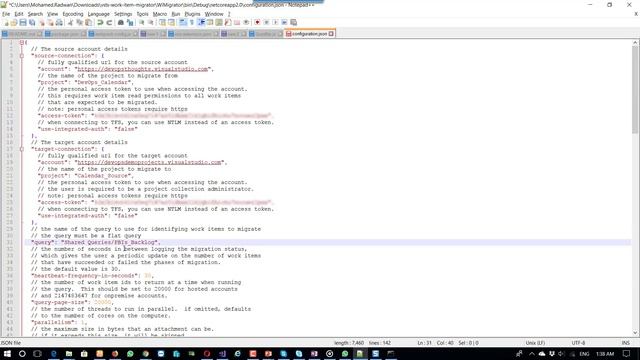Open the Action Center notification icon
This screenshot has width=640, height=360.
[627, 354]
